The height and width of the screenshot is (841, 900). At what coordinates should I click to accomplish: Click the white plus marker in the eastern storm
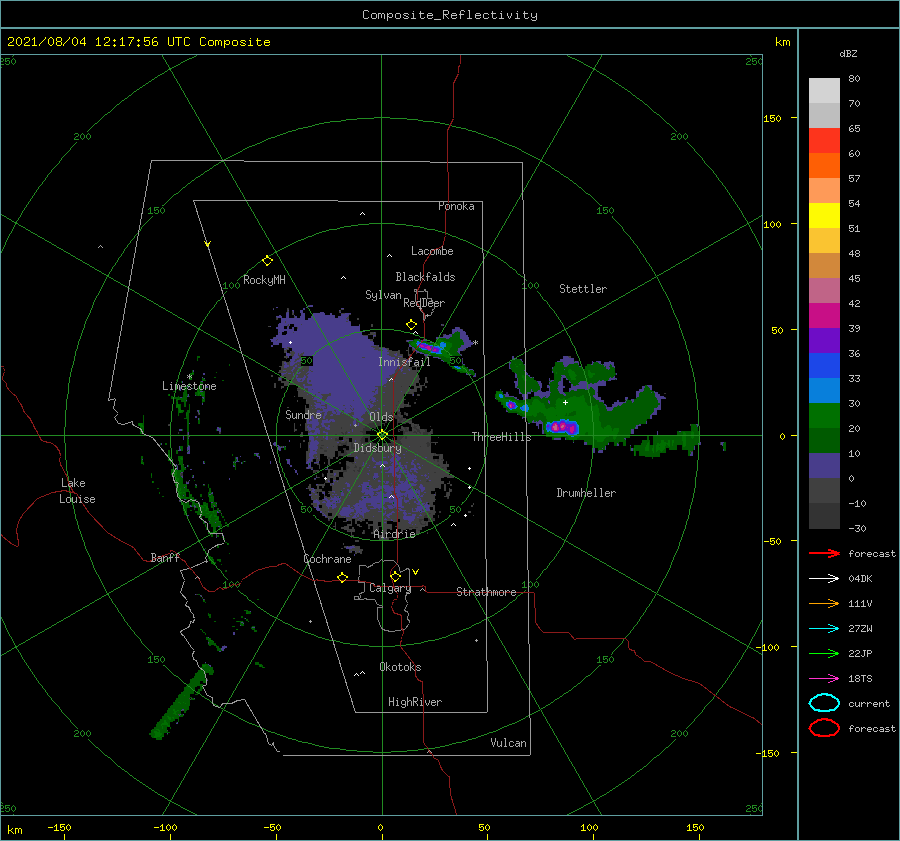(565, 402)
